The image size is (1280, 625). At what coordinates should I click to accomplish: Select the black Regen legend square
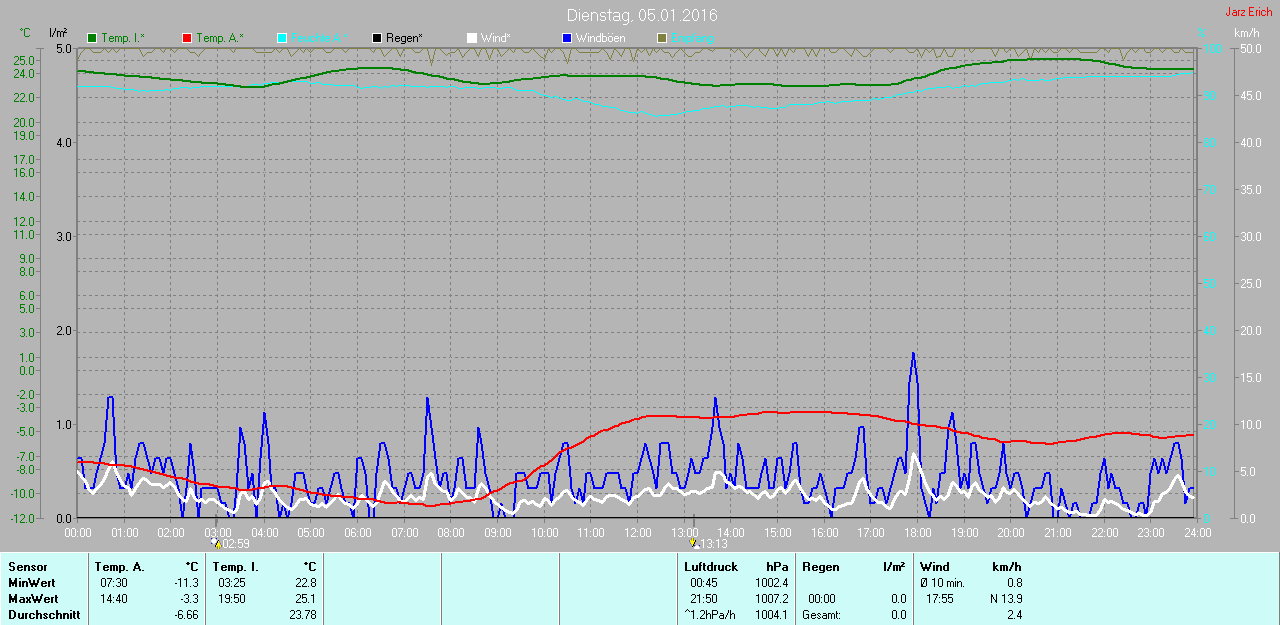point(377,38)
